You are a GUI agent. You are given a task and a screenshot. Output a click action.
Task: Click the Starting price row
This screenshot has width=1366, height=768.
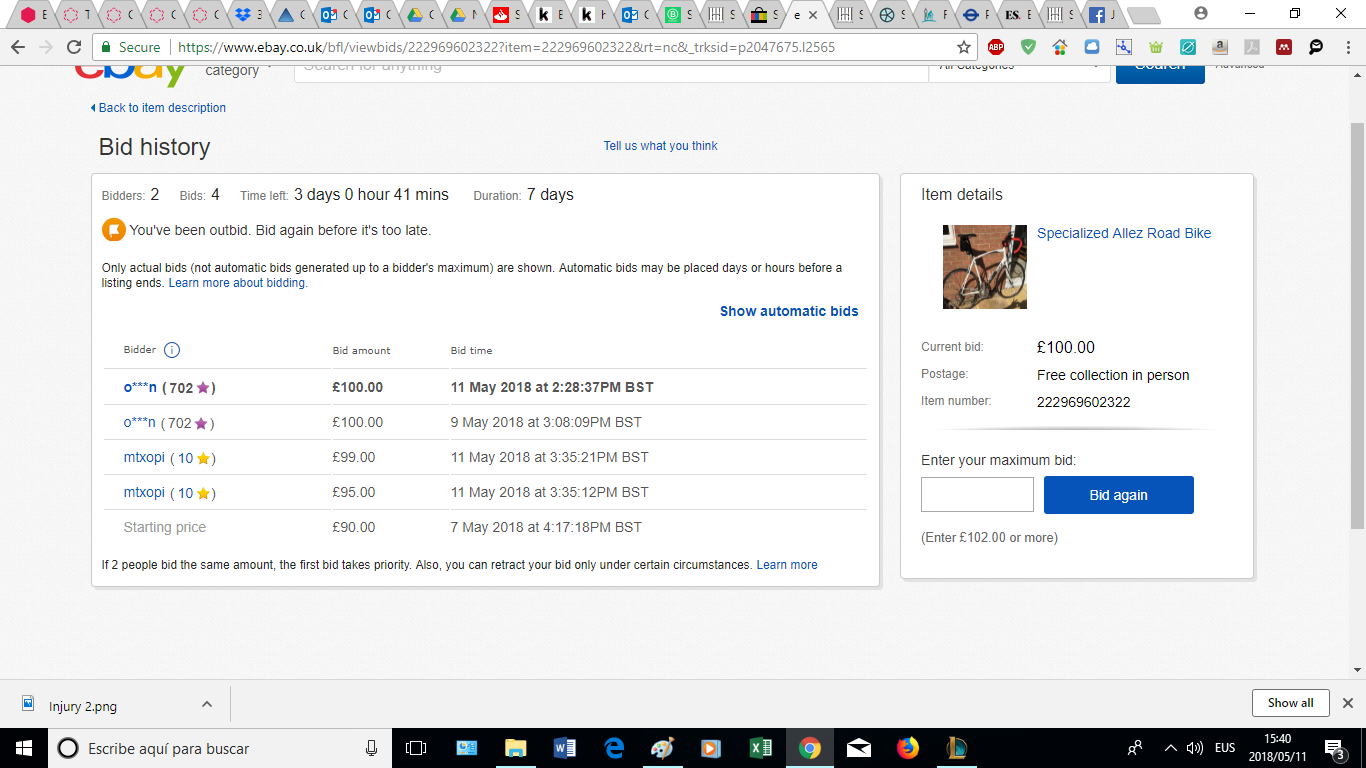coord(485,527)
